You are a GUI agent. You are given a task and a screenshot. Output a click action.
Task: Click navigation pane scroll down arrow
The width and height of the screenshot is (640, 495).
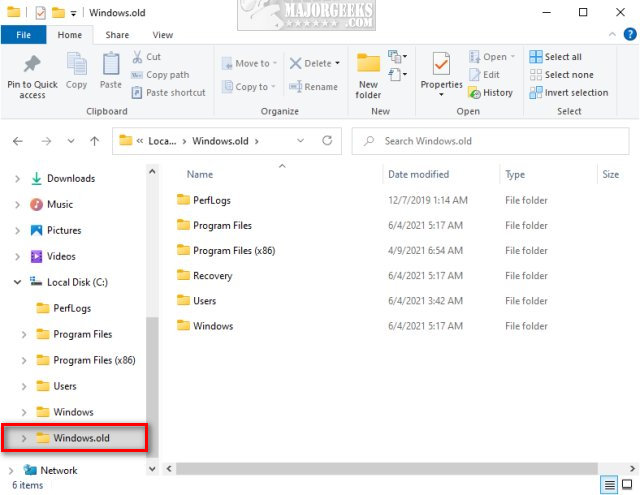(152, 469)
